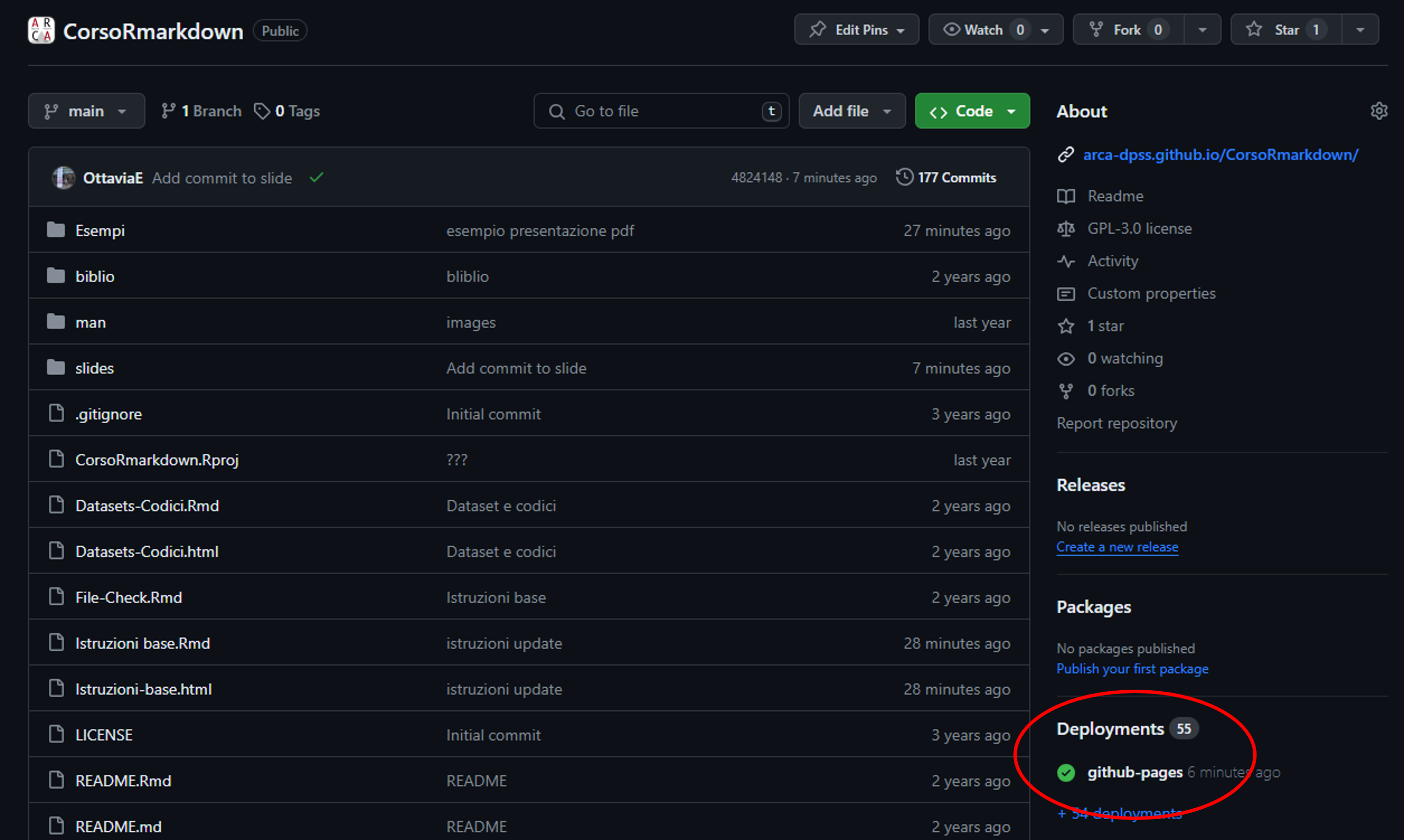Viewport: 1404px width, 840px height.
Task: Open the Esempi folder
Action: click(x=100, y=230)
